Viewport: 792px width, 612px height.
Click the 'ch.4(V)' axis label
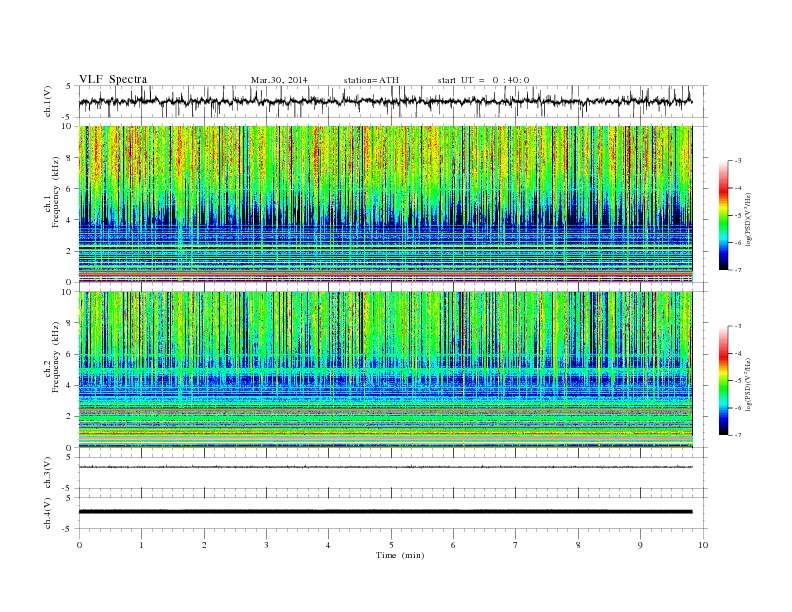(48, 513)
